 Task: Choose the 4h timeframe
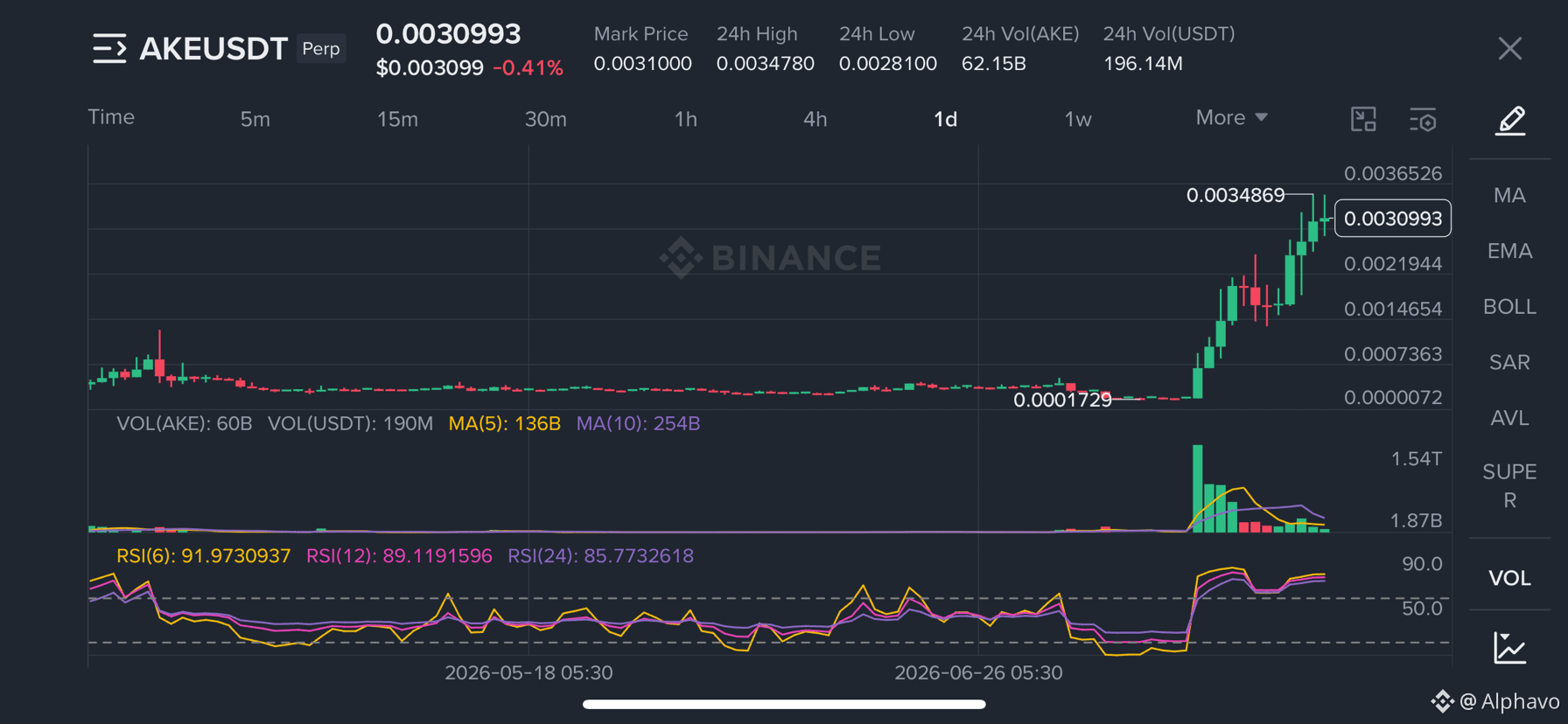pyautogui.click(x=815, y=119)
